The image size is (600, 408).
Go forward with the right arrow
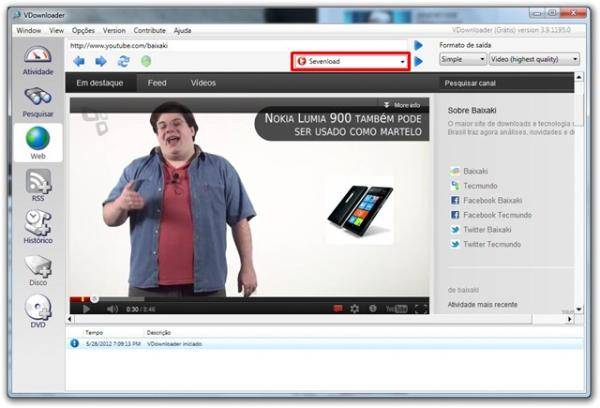tap(101, 61)
